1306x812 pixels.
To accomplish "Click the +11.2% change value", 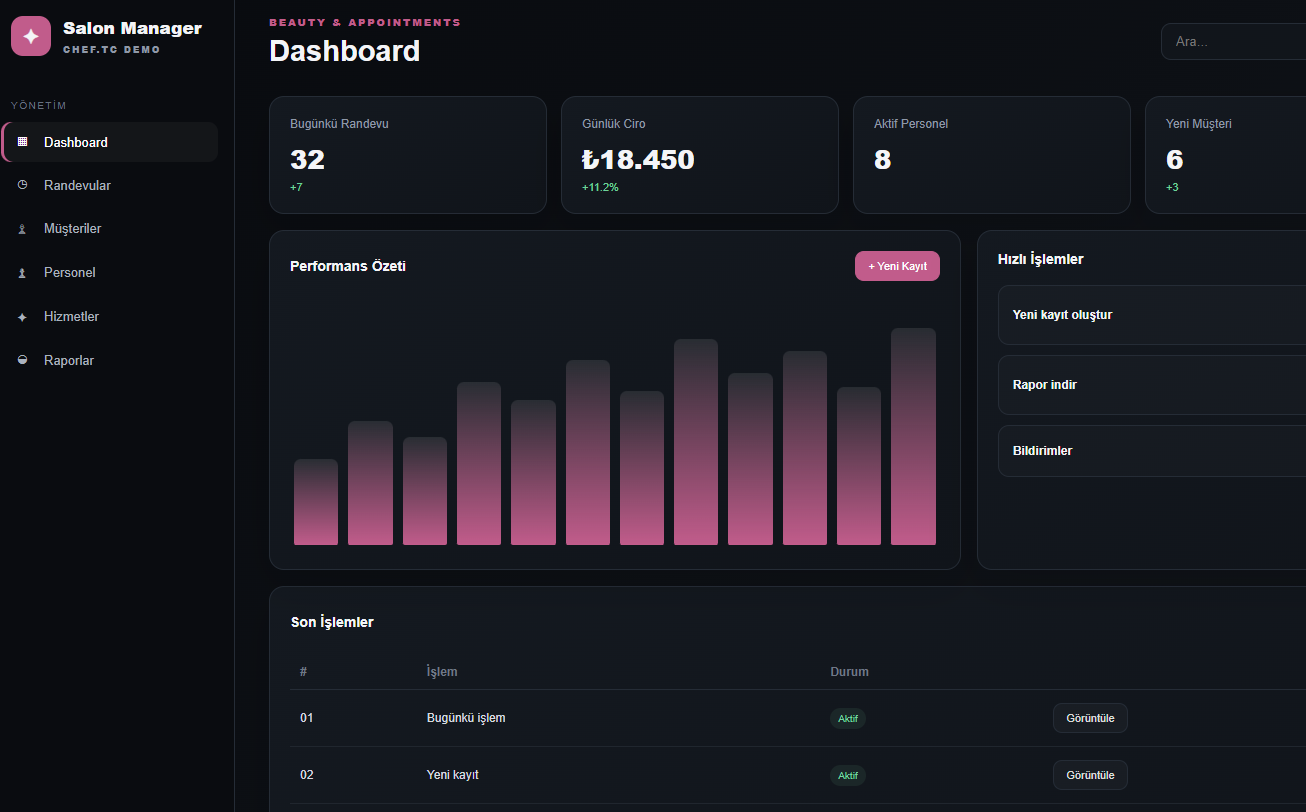I will [600, 187].
